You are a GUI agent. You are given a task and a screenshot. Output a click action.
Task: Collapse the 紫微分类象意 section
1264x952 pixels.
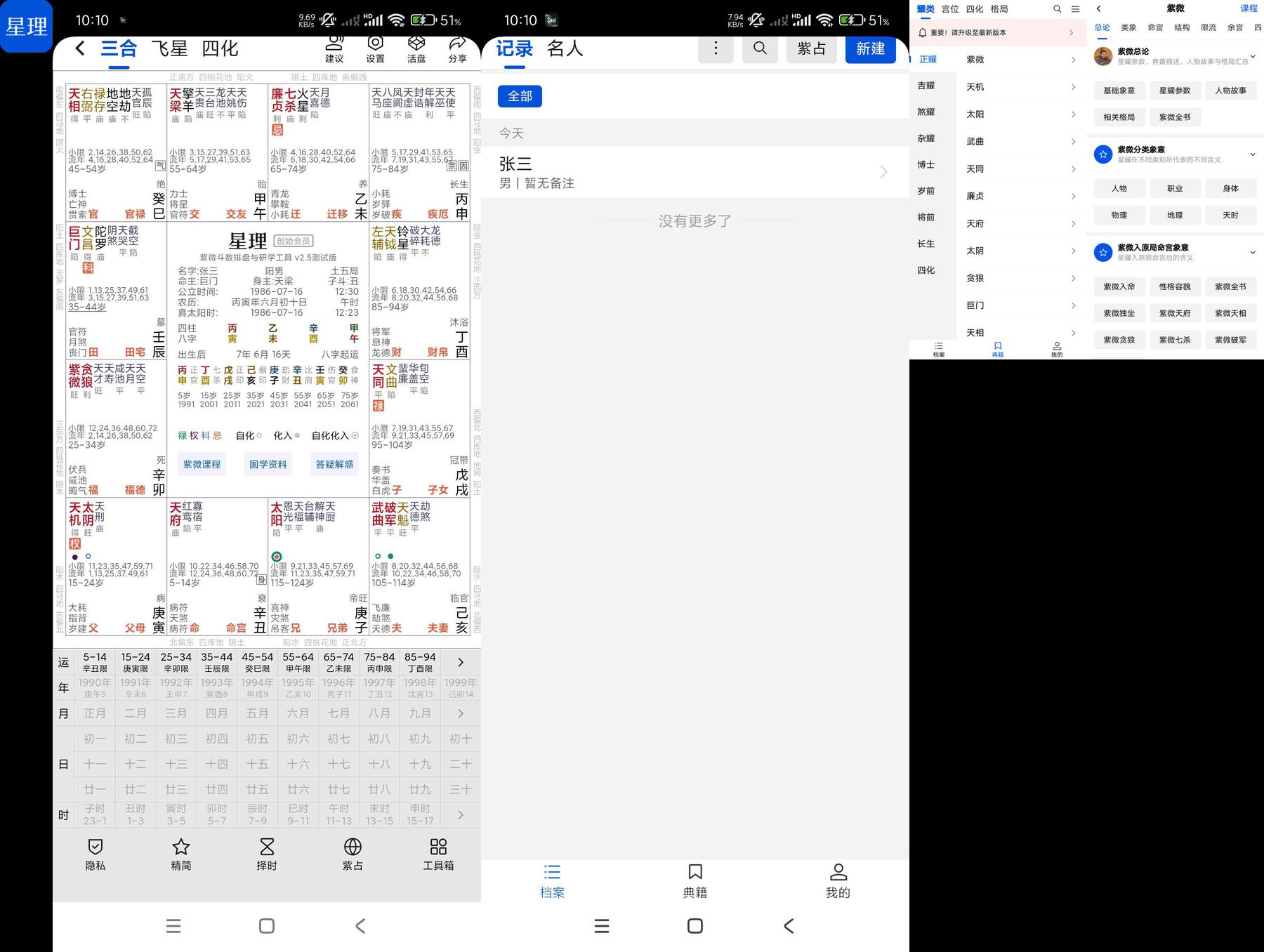[1252, 154]
